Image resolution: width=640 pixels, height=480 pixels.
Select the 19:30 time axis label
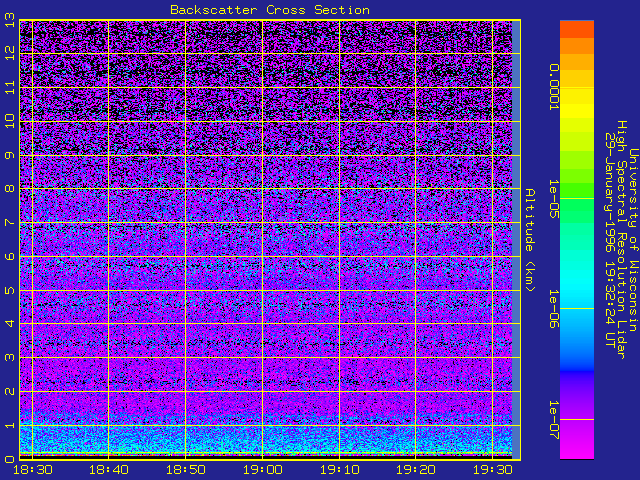tap(493, 470)
